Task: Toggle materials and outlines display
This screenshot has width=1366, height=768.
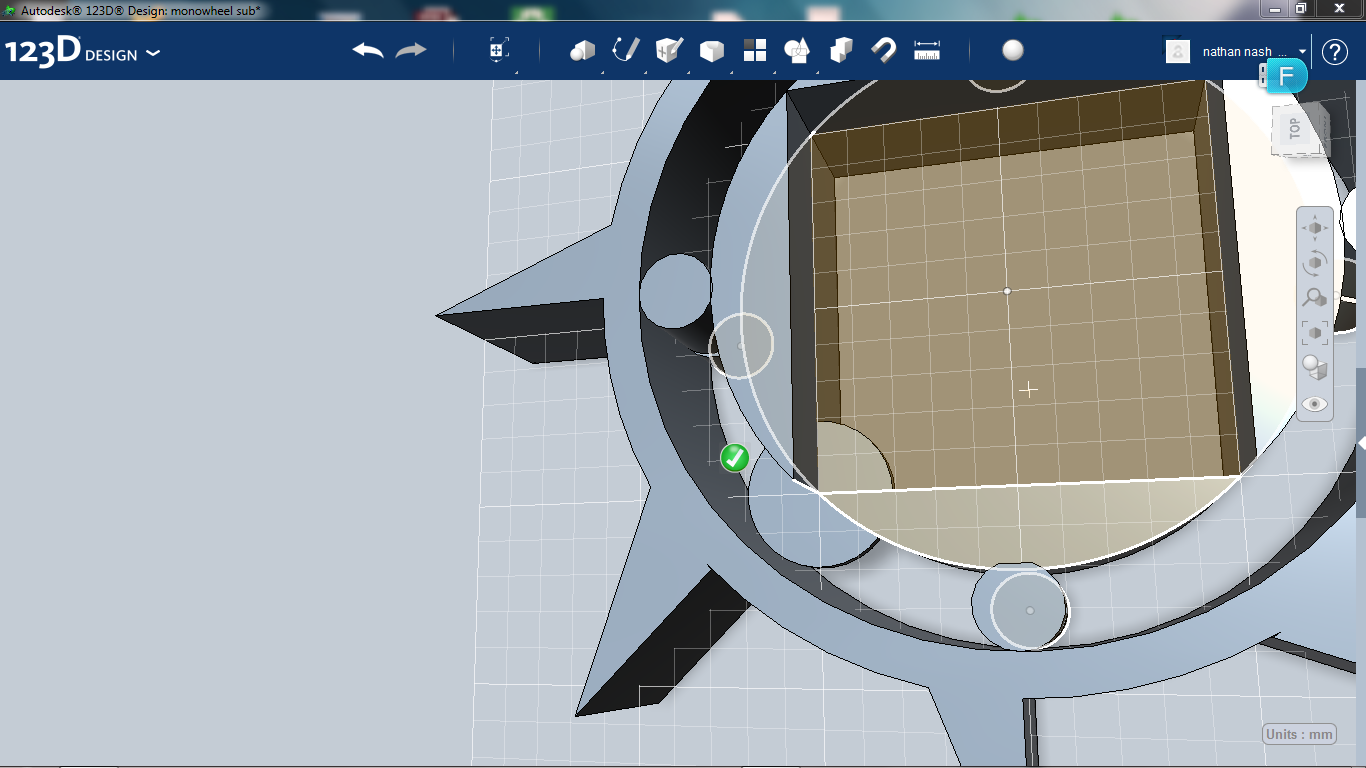Action: tap(1314, 367)
